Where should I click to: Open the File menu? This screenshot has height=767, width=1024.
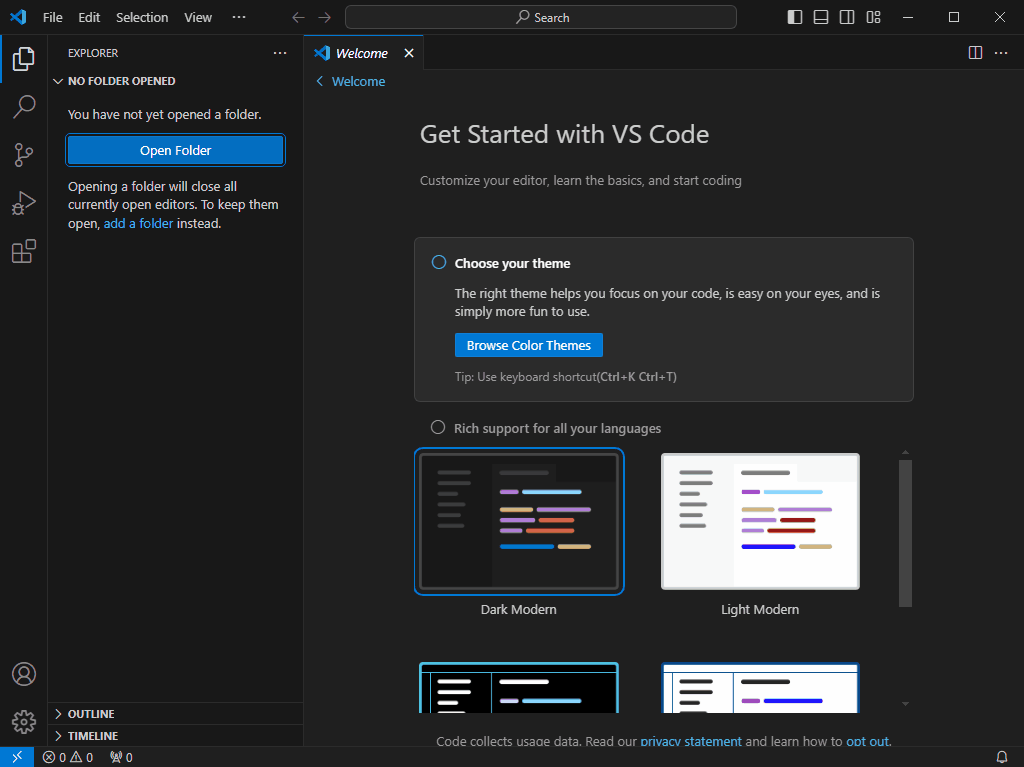53,18
